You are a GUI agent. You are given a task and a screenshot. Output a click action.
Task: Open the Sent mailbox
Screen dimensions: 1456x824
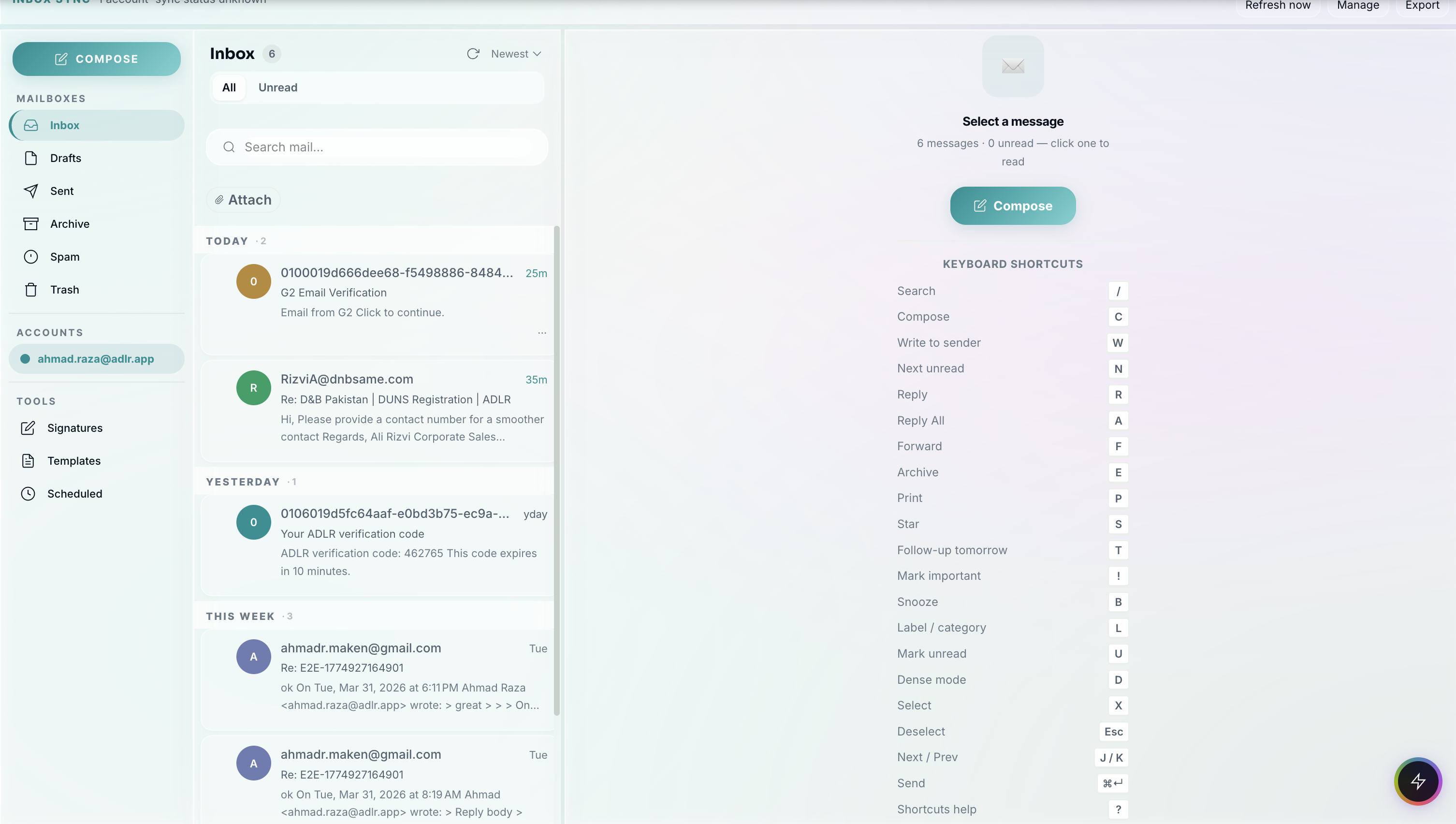tap(62, 191)
